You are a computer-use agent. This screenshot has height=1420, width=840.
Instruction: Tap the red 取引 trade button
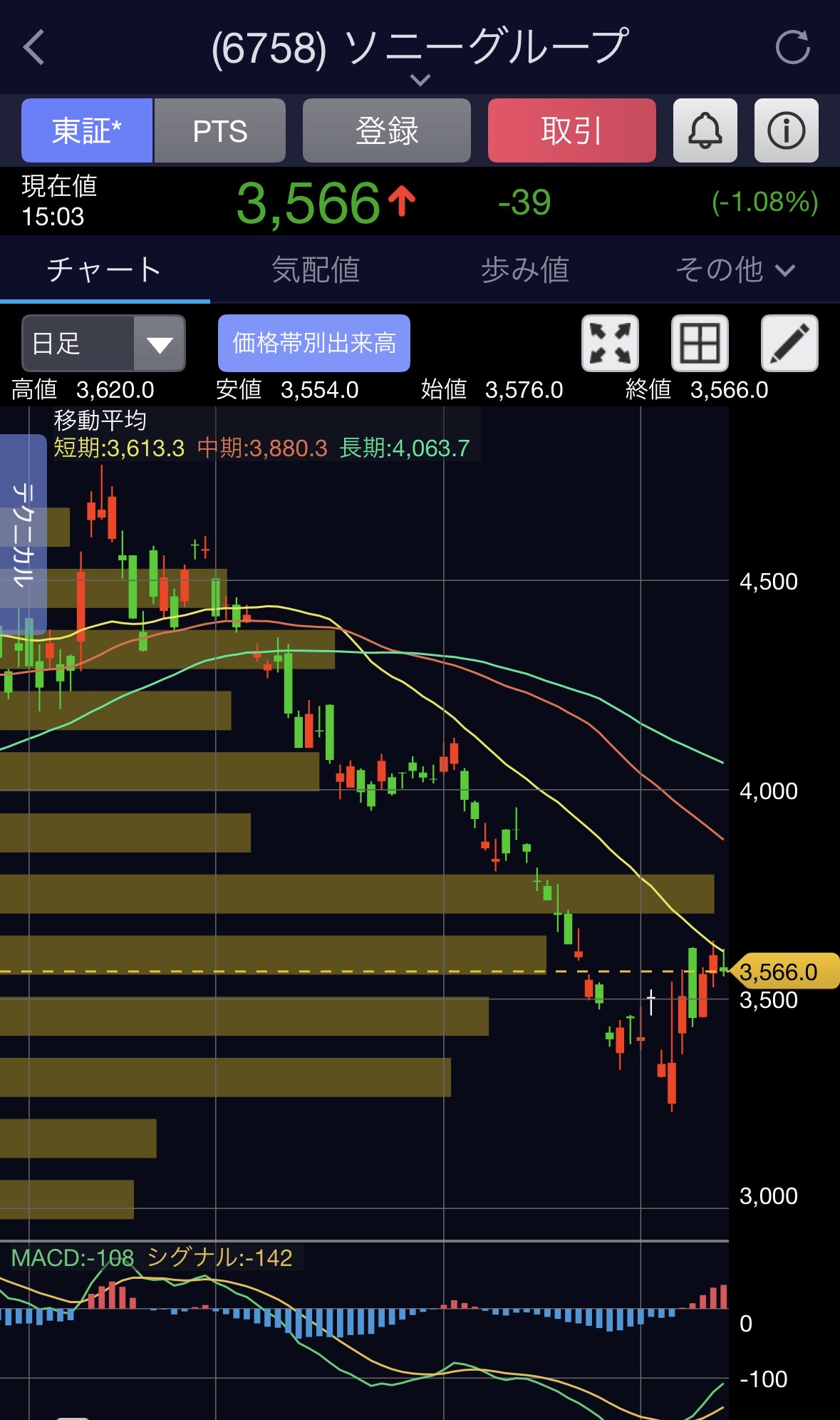click(x=571, y=130)
